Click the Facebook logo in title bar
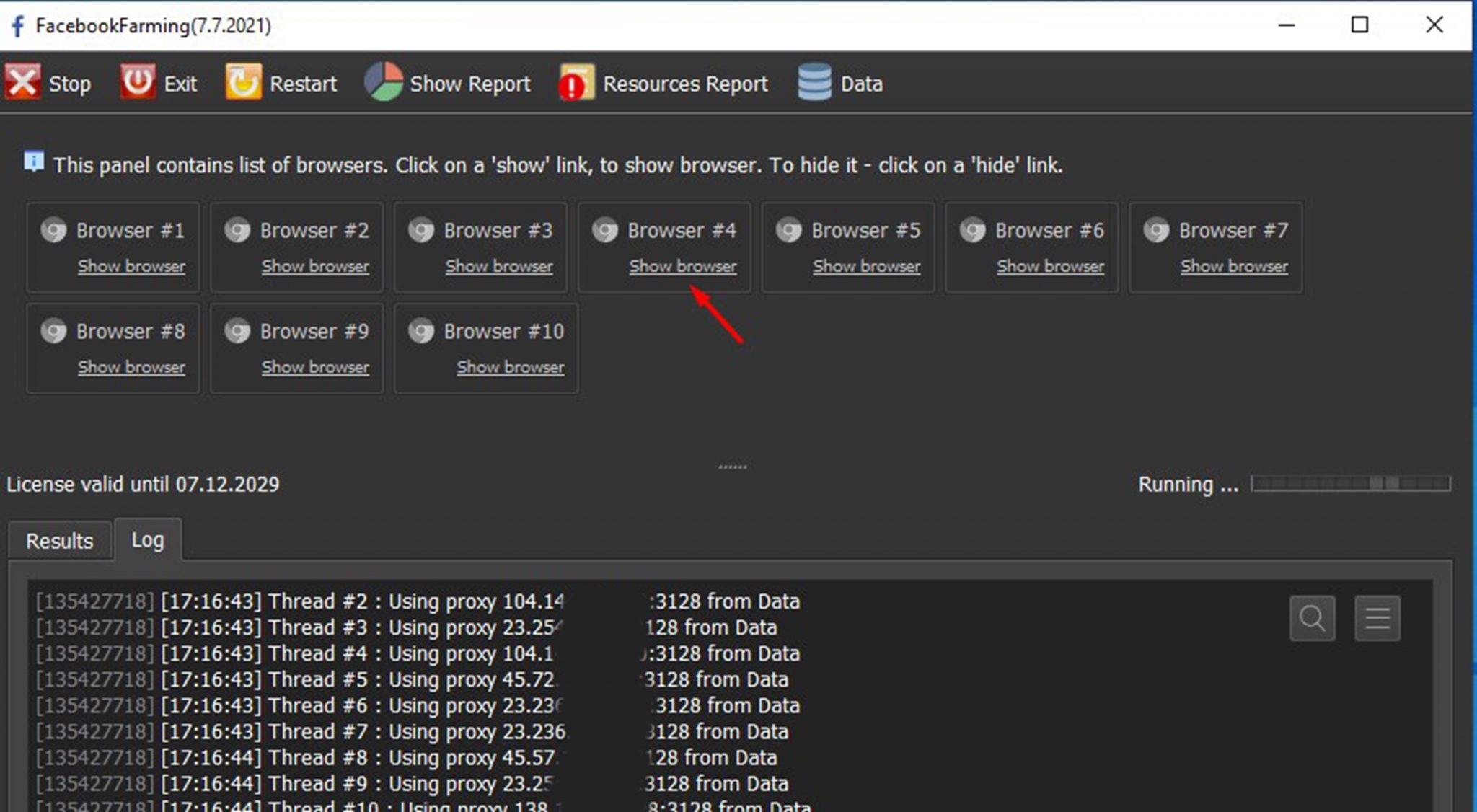 coord(17,26)
